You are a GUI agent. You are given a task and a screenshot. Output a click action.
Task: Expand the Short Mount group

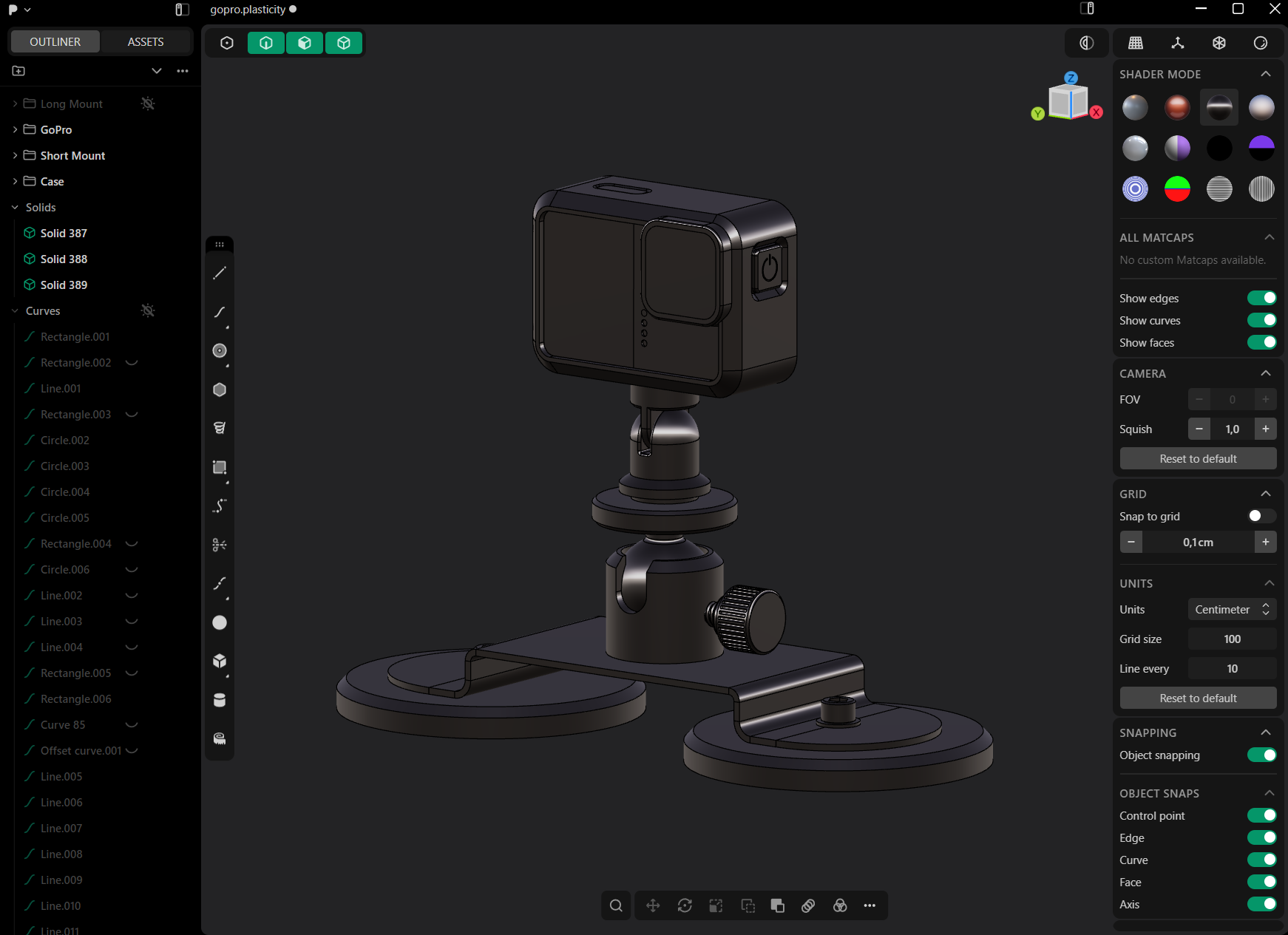[15, 155]
